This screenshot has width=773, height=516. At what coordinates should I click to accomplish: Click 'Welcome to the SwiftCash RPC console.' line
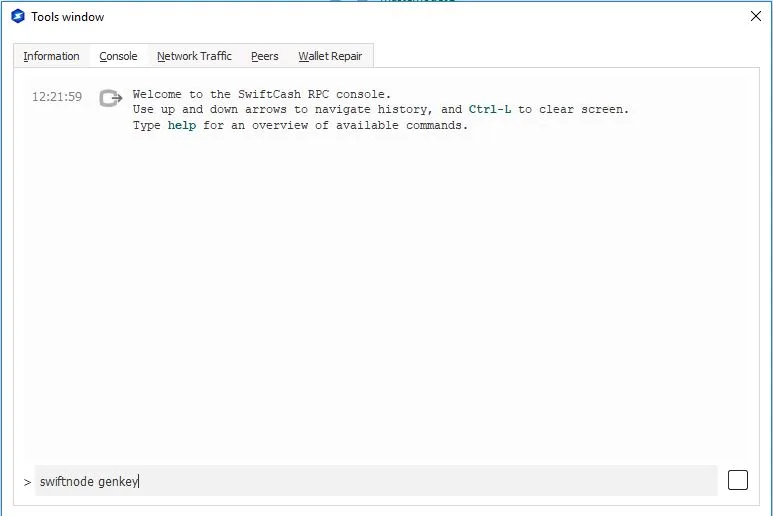tap(262, 94)
